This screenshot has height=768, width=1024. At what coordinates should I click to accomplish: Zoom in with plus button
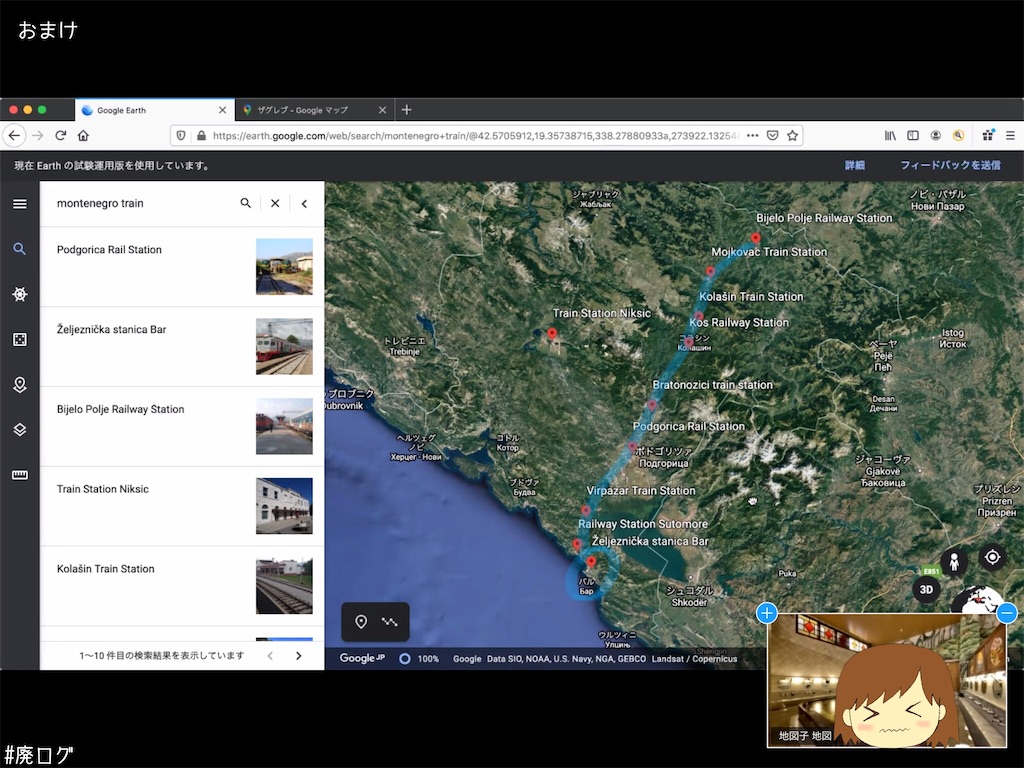pyautogui.click(x=767, y=613)
